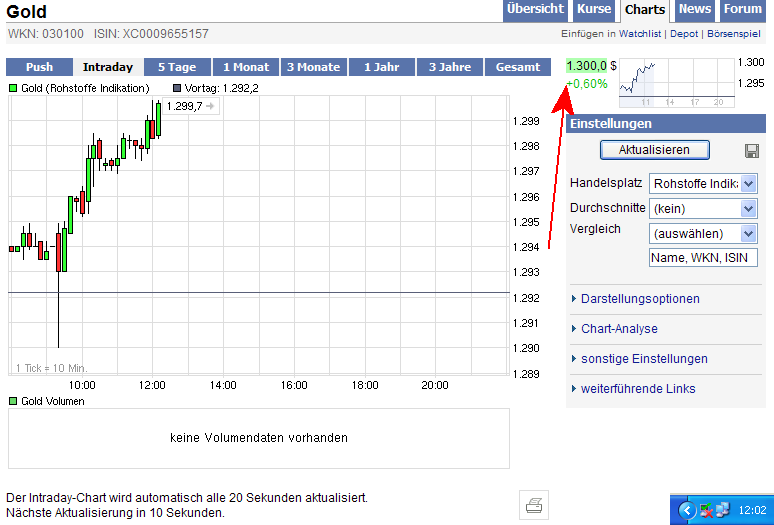The image size is (774, 525).
Task: Switch chart to 5 Tage
Action: (x=177, y=67)
